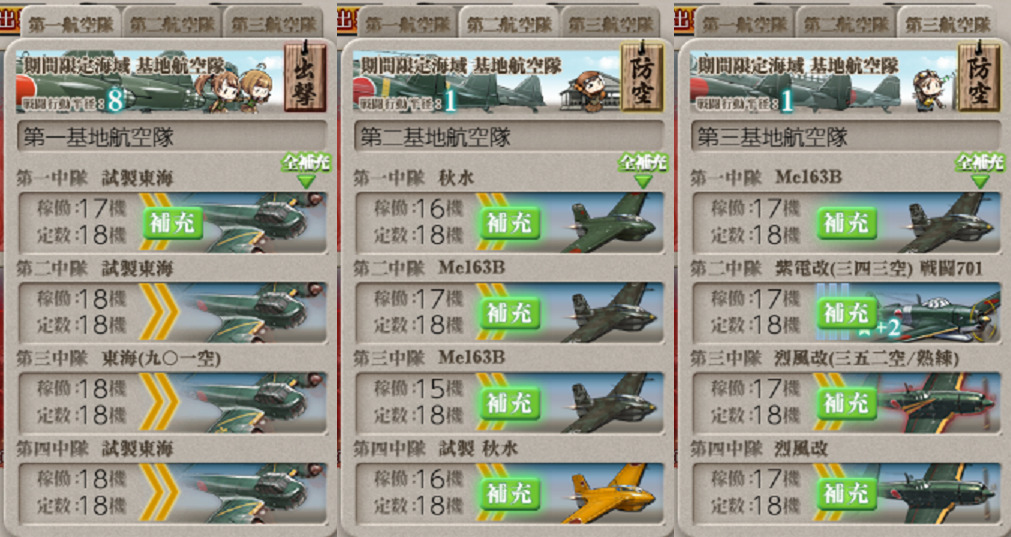Switch the 防空 tag on 第三基地航空隊
Image resolution: width=1011 pixels, height=537 pixels.
coord(979,76)
